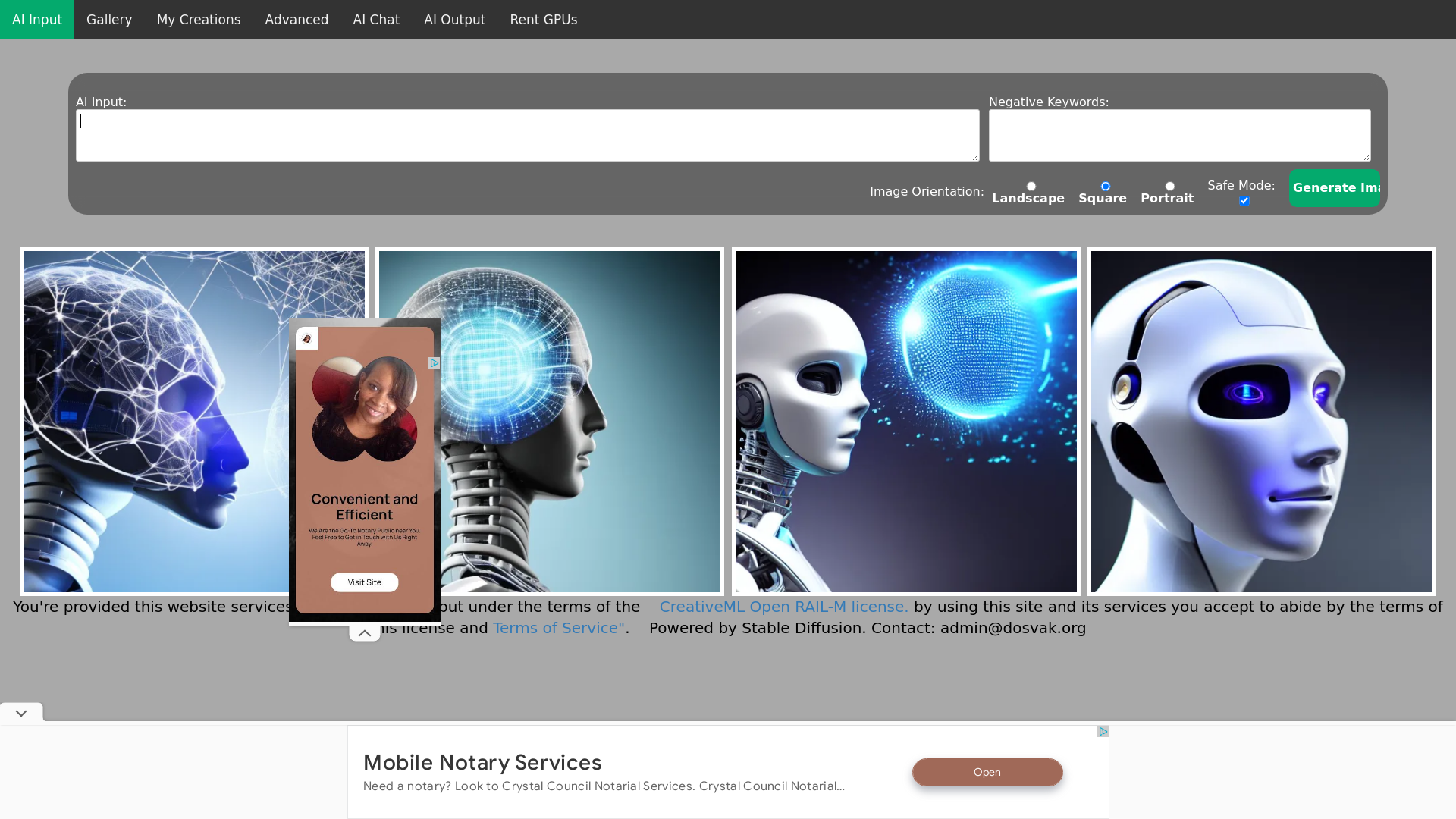Click the contact email admin@dosvak.org
The image size is (1456, 819).
(1013, 628)
